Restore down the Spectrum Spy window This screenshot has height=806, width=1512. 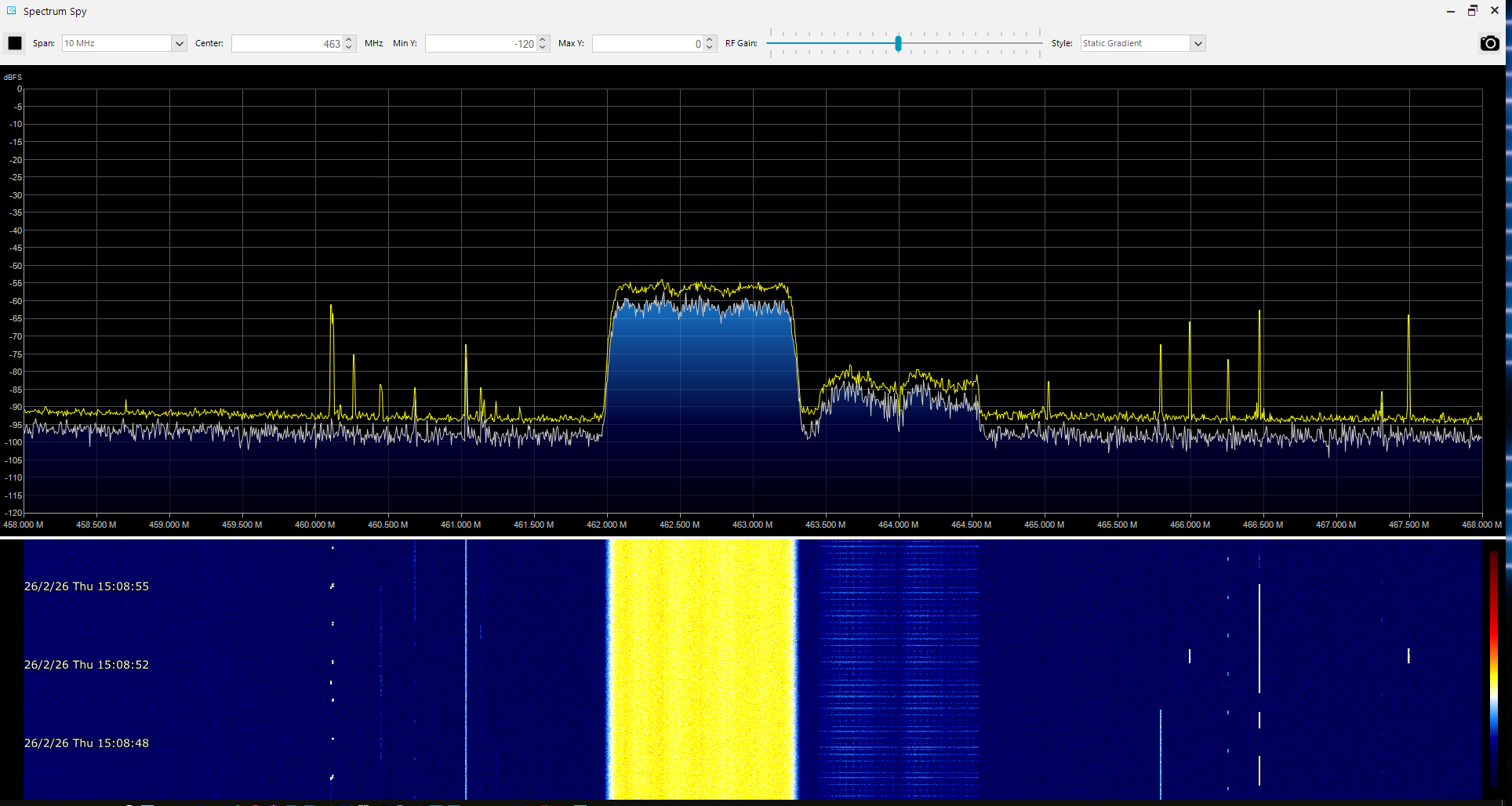coord(1472,11)
